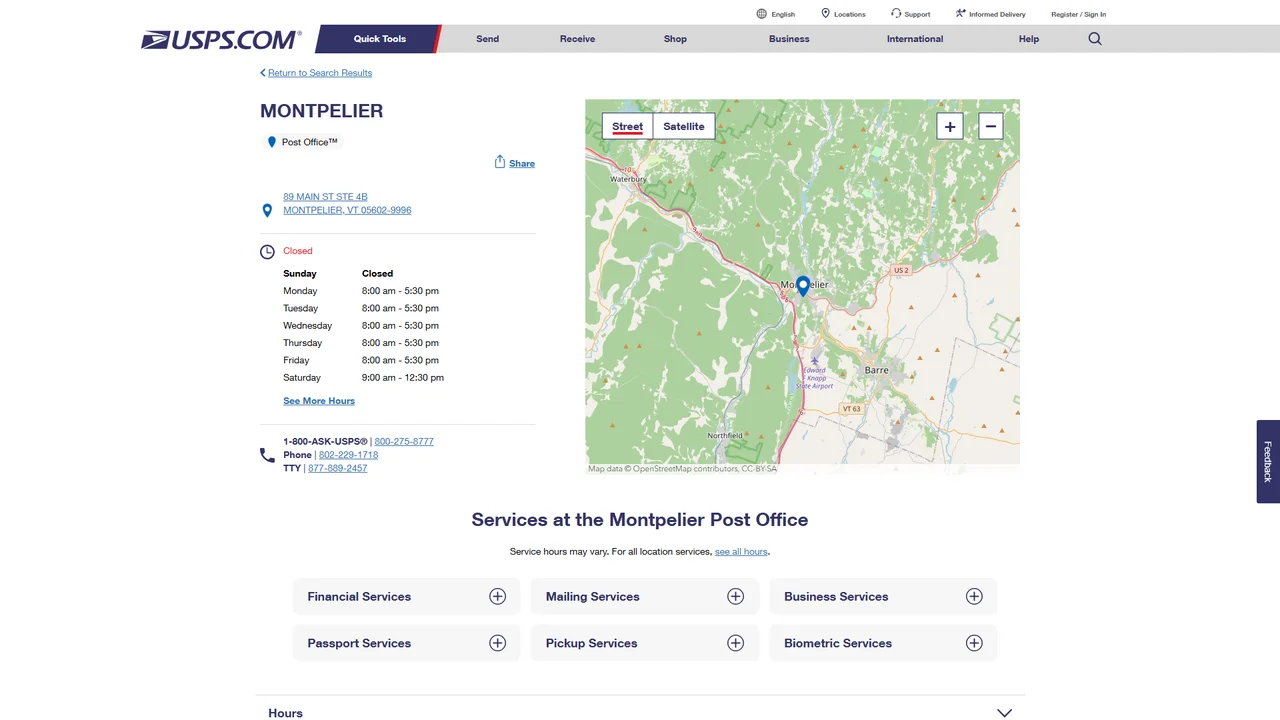Open the Business menu
The image size is (1280, 720).
pyautogui.click(x=789, y=39)
